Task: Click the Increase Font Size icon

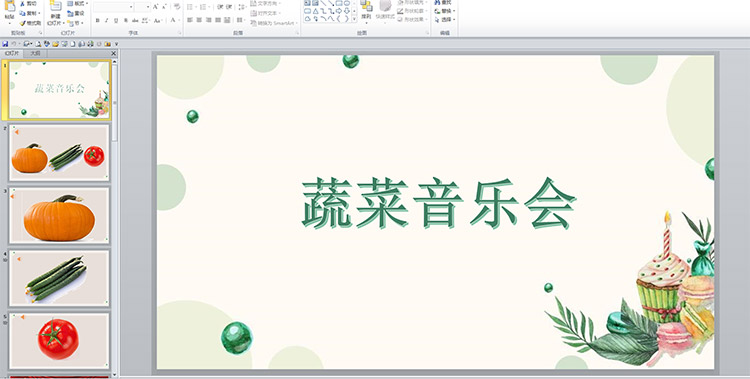Action: click(x=156, y=7)
